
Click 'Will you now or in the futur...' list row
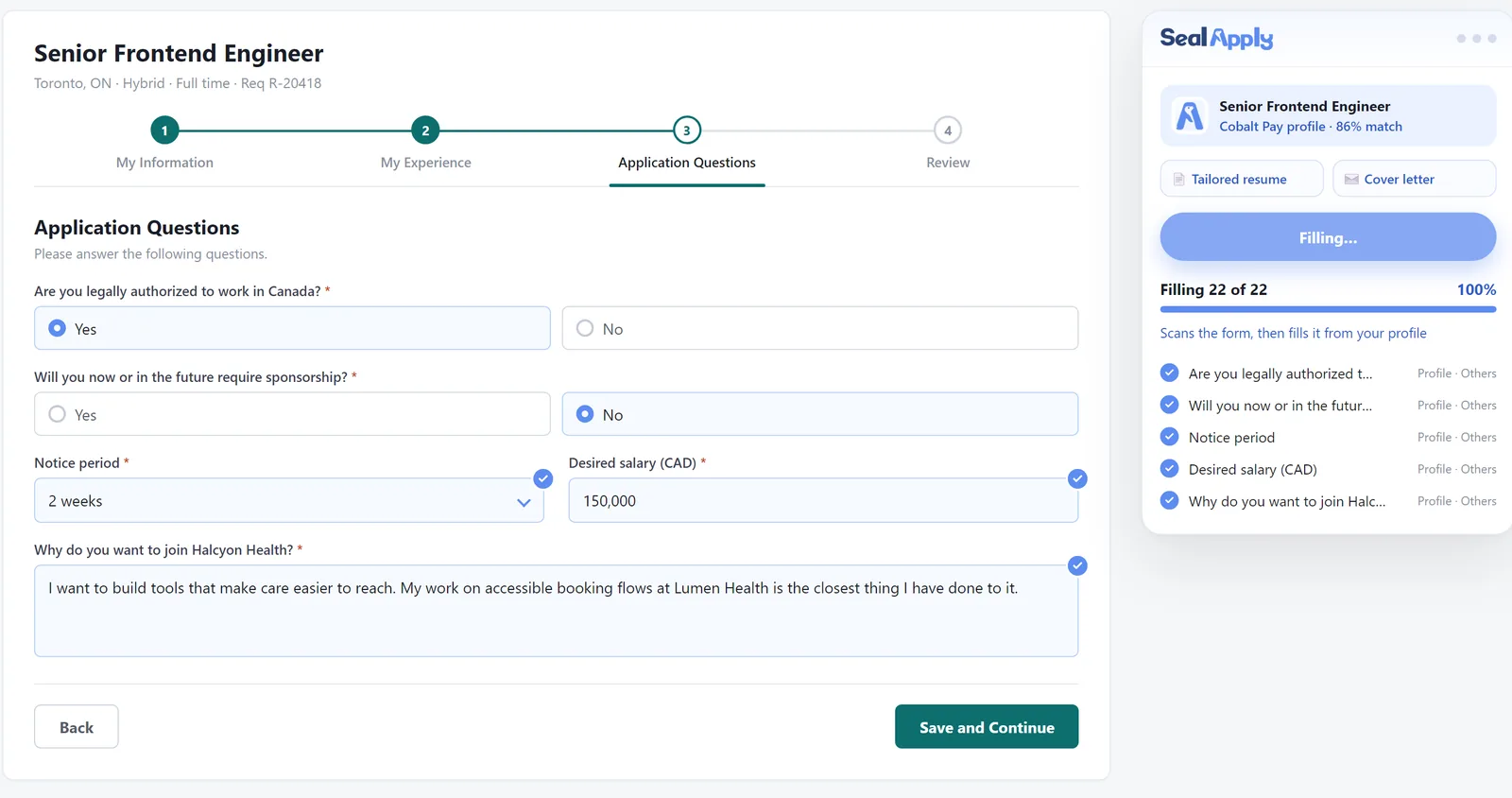point(1328,405)
